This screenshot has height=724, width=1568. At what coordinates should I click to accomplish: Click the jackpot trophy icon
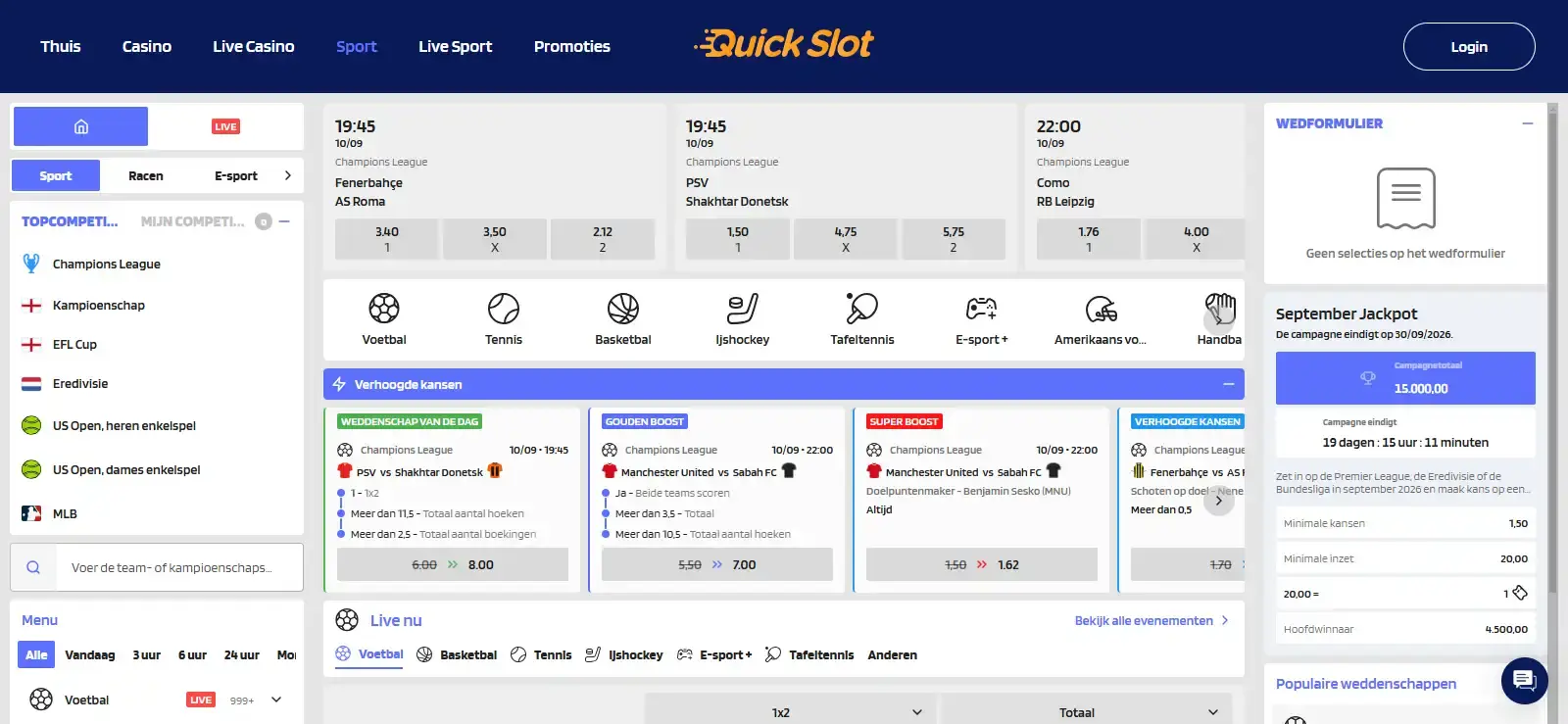point(1368,378)
